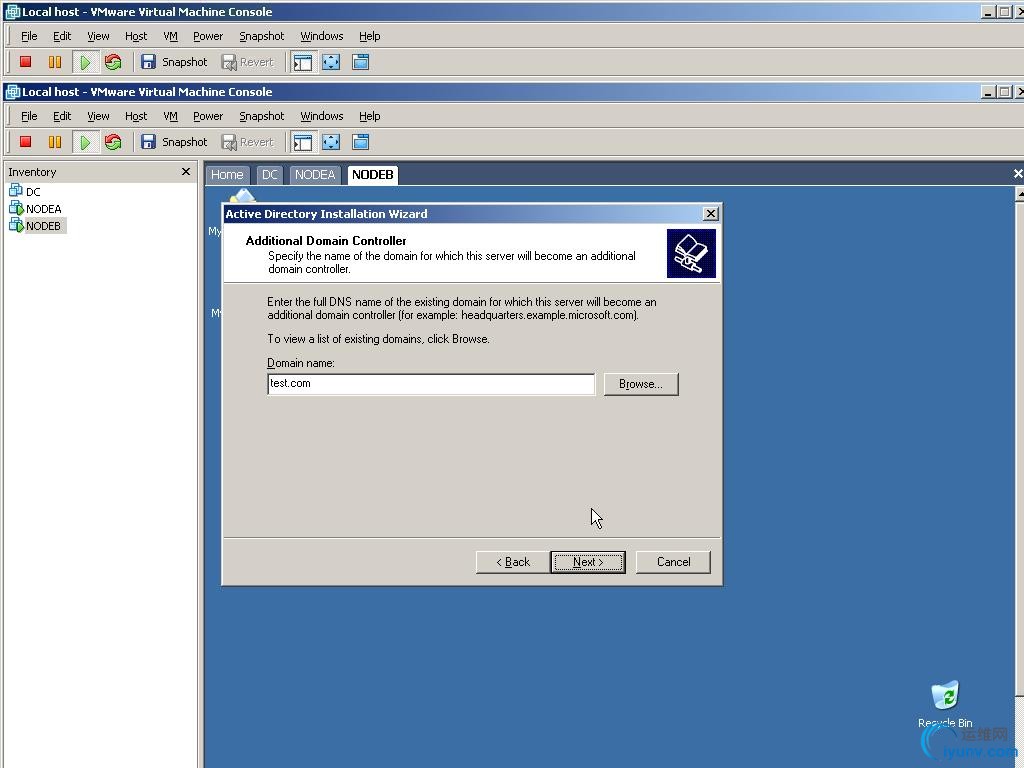1024x768 pixels.
Task: Open the Snapshot menu in the lower console window
Action: tap(261, 116)
